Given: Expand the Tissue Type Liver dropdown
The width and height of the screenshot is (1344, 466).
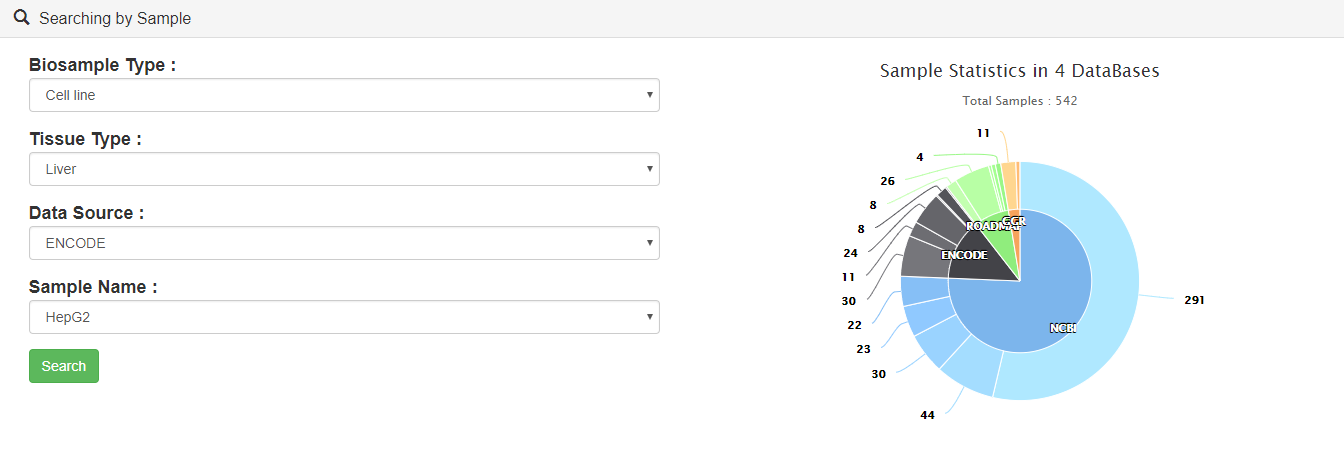Looking at the screenshot, I should (x=344, y=169).
